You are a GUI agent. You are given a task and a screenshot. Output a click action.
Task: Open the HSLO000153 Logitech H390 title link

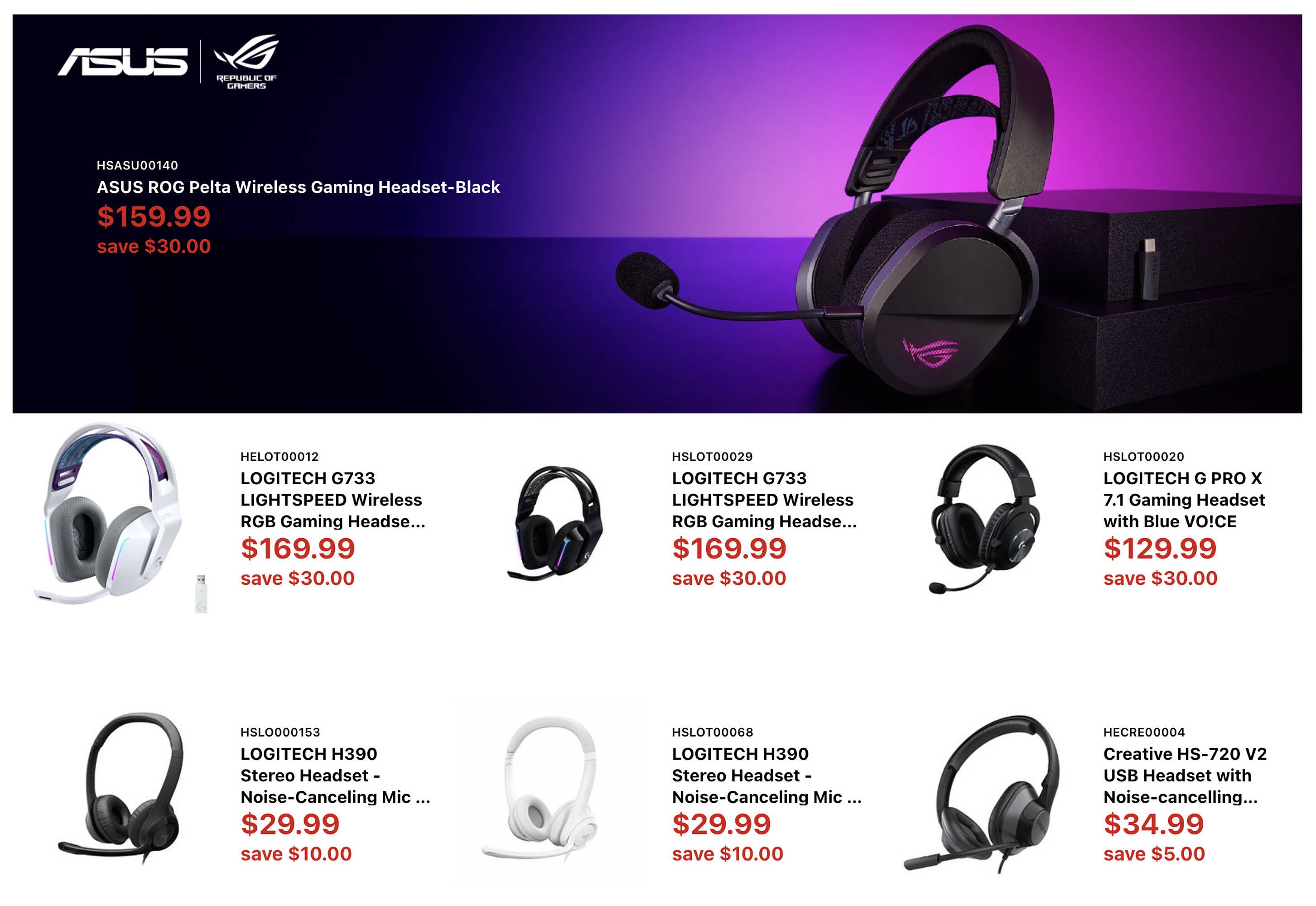pyautogui.click(x=335, y=776)
